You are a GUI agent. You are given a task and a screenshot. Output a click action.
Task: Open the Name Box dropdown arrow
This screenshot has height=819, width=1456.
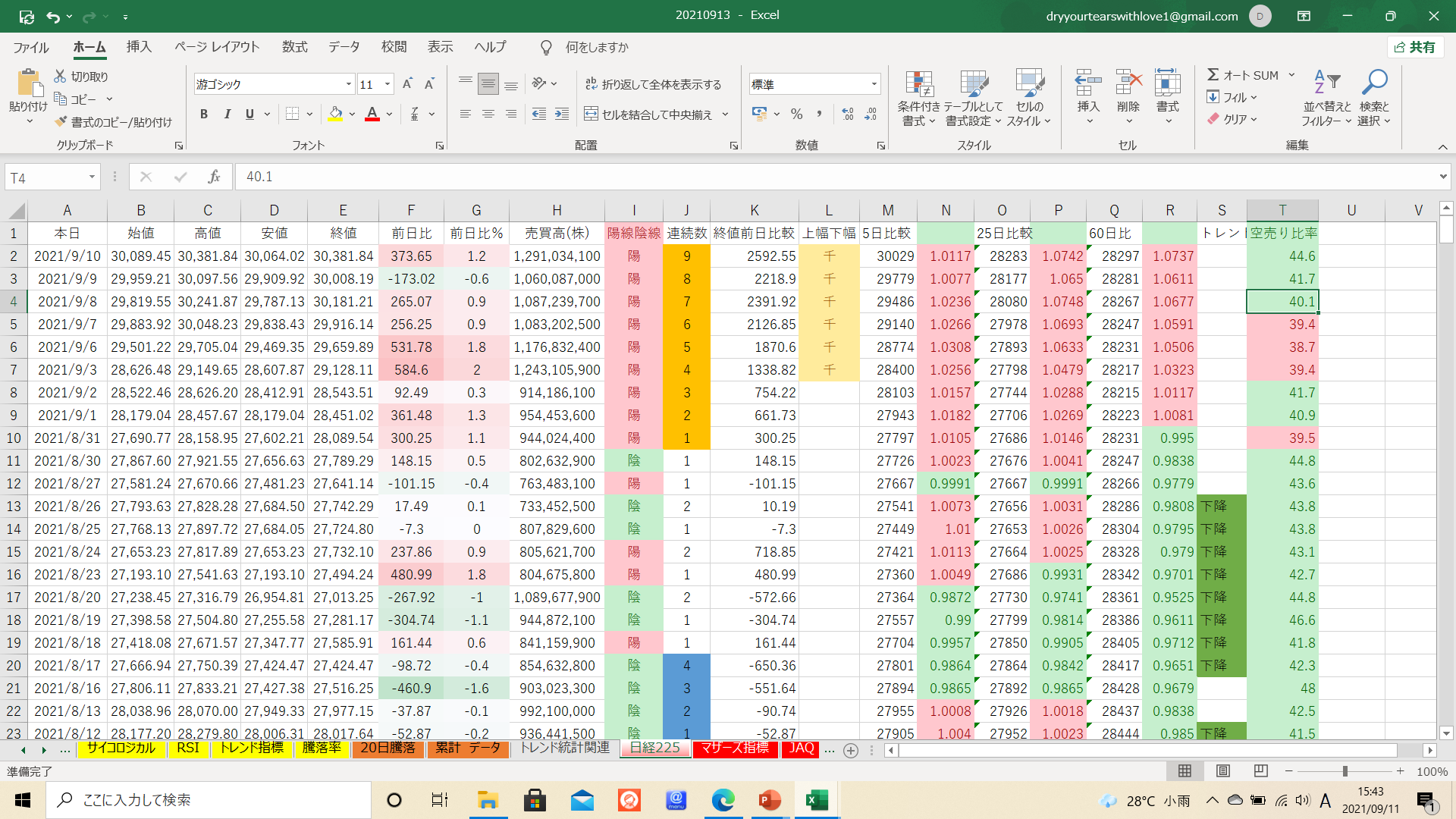(92, 177)
